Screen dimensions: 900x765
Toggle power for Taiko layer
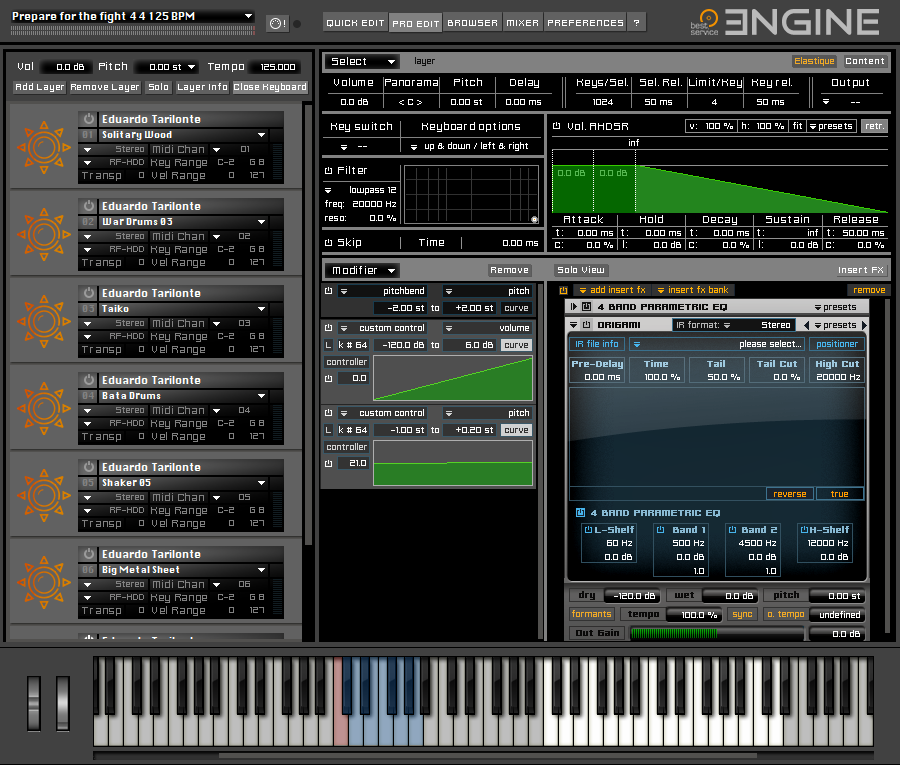88,293
